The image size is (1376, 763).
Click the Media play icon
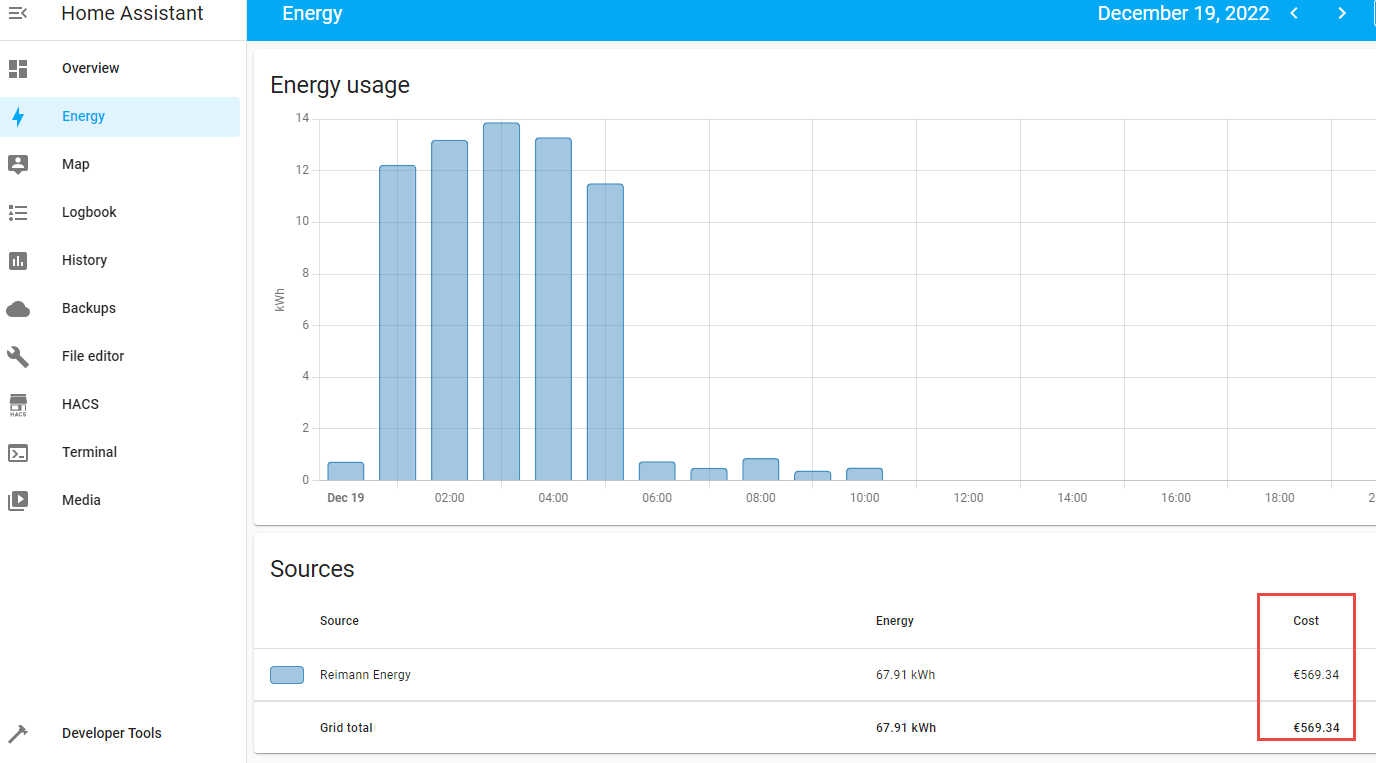(18, 500)
